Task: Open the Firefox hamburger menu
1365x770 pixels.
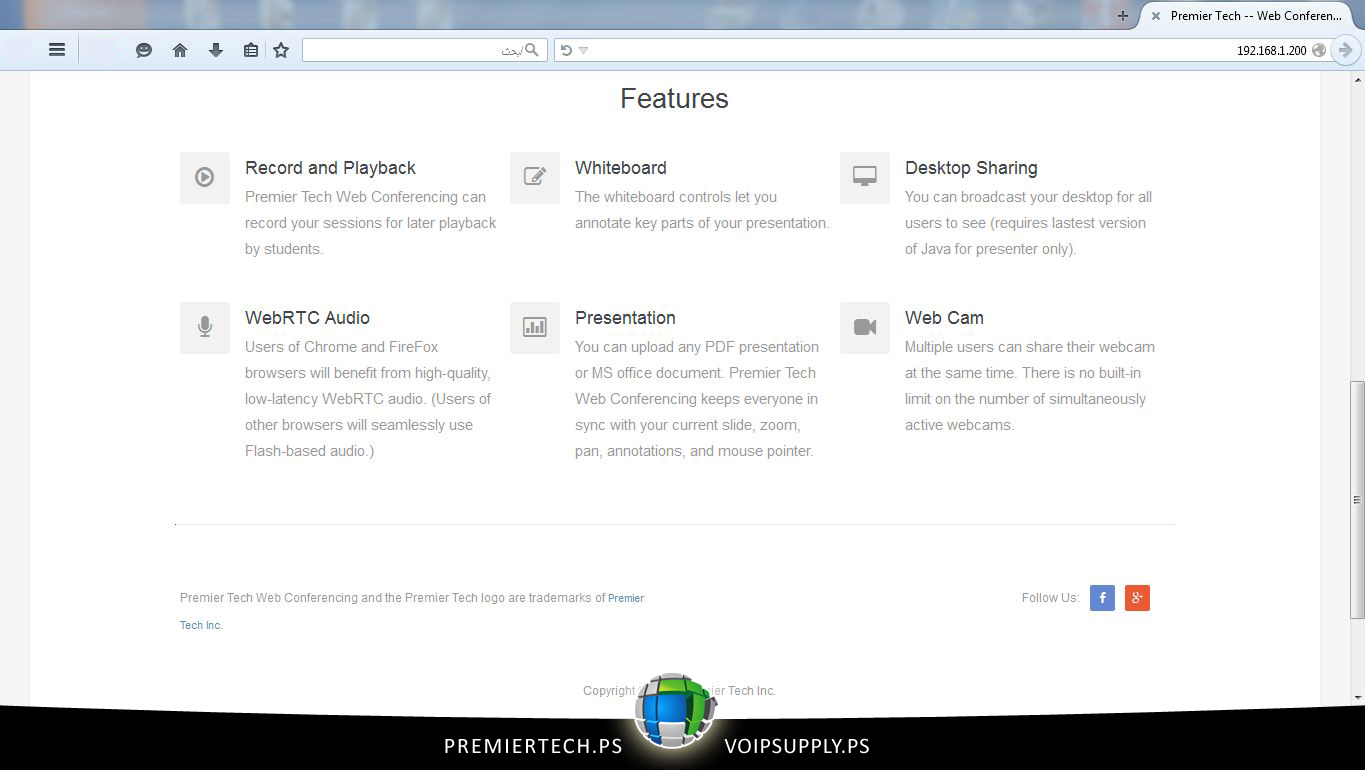Action: coord(57,50)
